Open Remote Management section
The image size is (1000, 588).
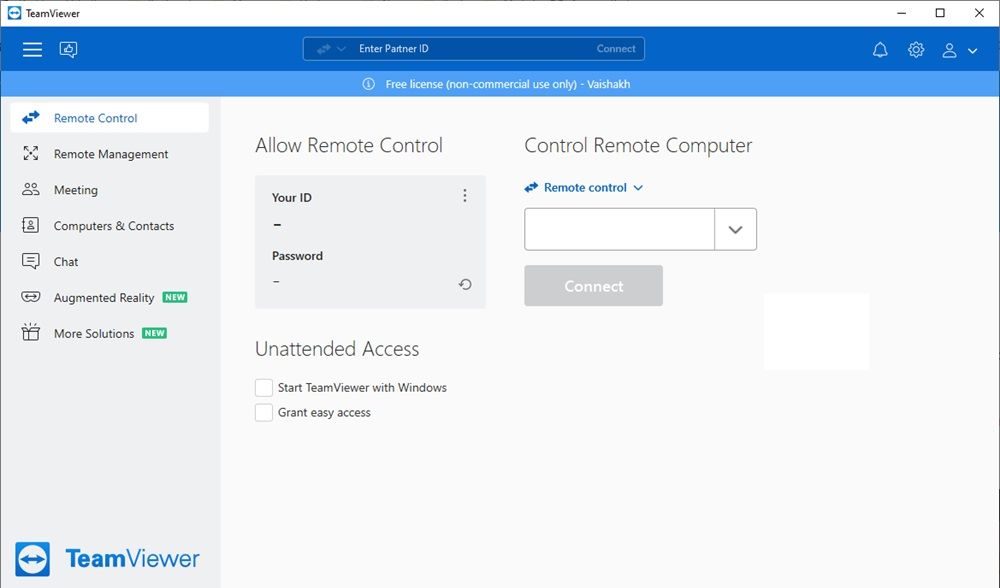(110, 154)
